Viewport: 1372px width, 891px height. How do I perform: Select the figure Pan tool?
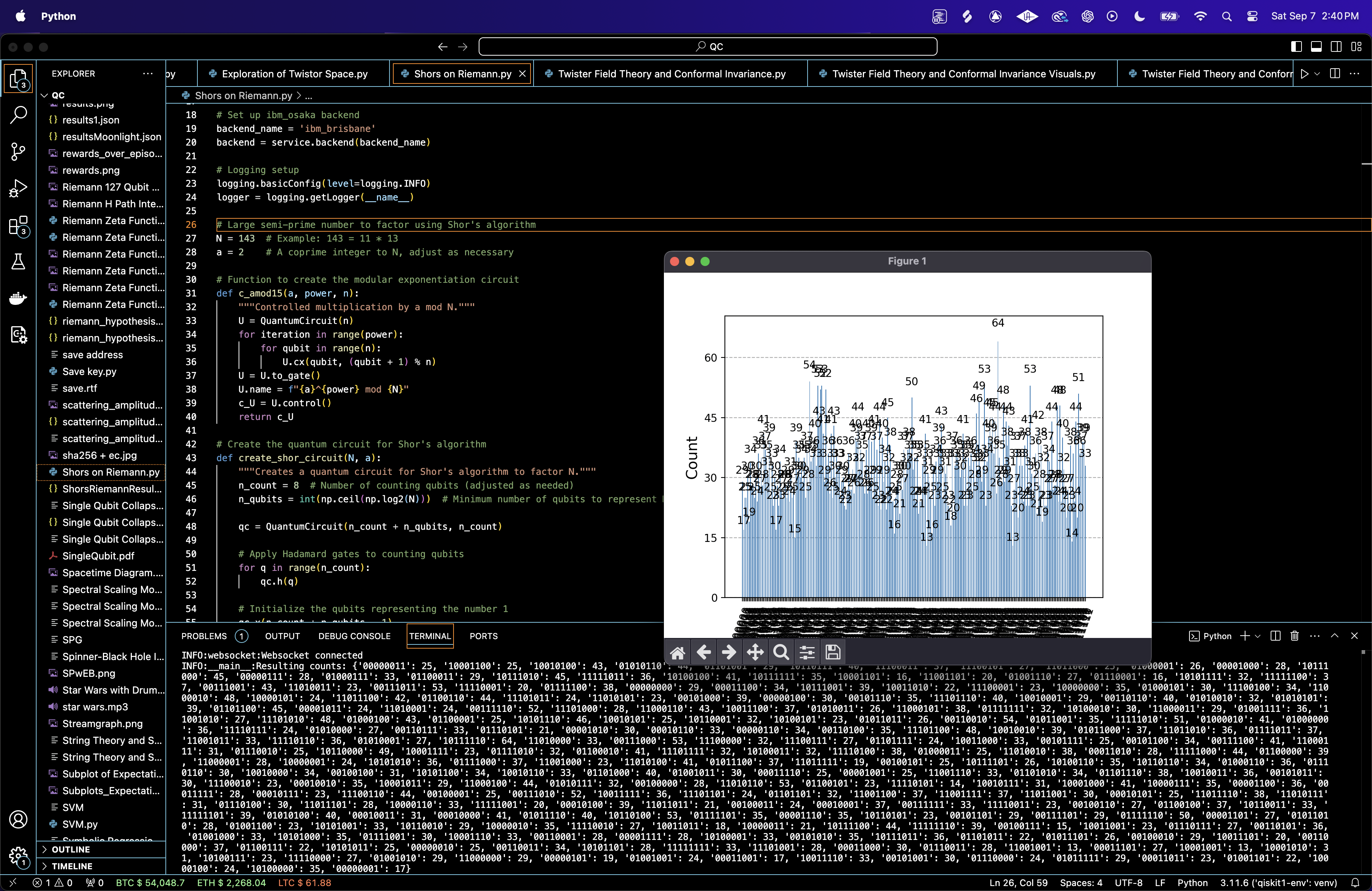[755, 652]
